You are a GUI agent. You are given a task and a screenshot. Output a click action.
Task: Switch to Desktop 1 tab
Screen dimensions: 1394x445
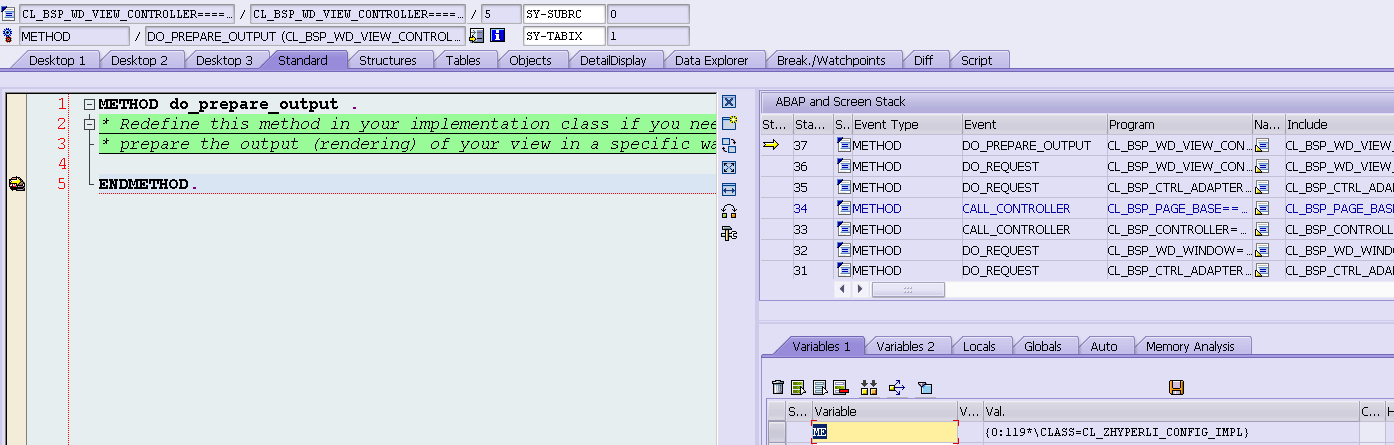(x=57, y=60)
